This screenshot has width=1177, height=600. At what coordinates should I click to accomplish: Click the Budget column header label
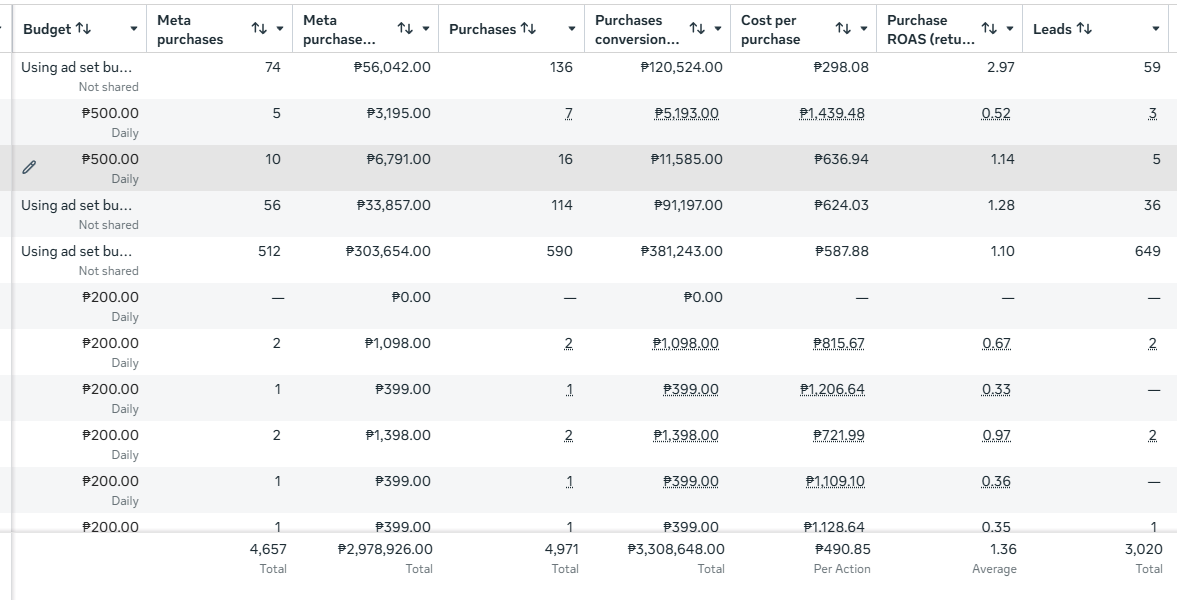[47, 29]
